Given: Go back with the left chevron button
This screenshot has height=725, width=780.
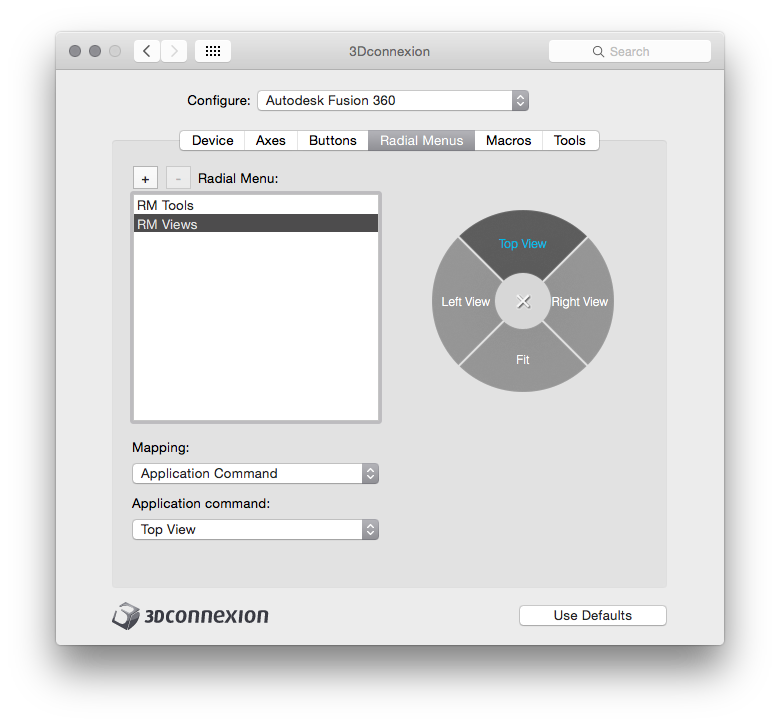Looking at the screenshot, I should 147,51.
